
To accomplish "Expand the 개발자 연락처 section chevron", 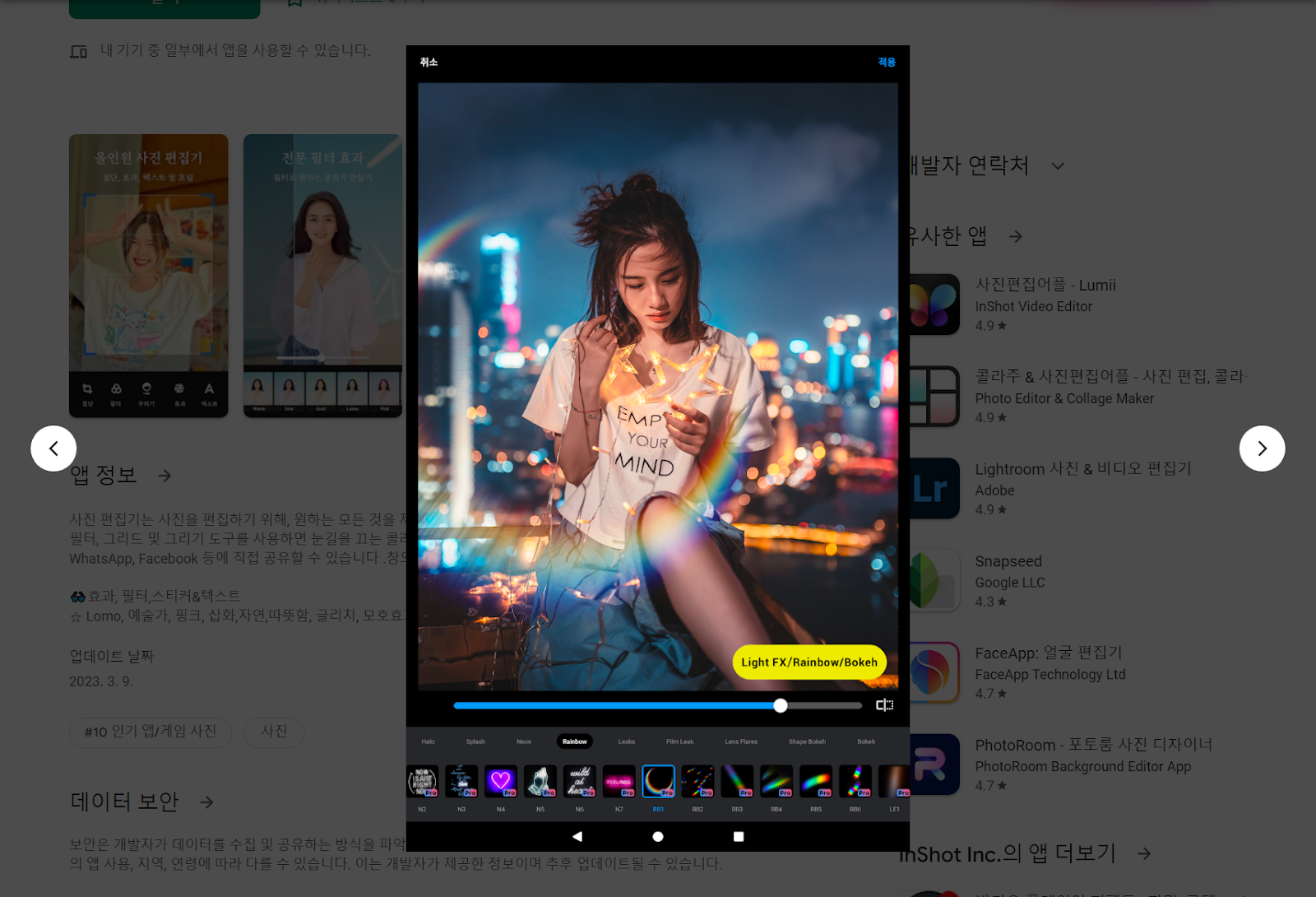I will (1058, 166).
